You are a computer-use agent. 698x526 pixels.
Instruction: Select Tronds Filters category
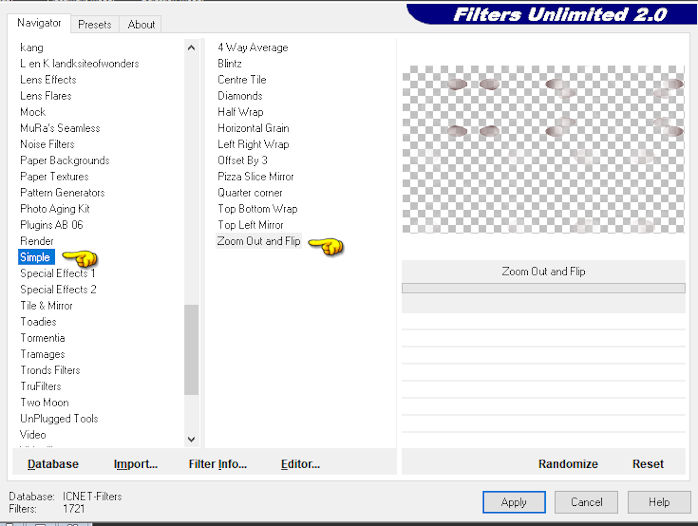50,370
